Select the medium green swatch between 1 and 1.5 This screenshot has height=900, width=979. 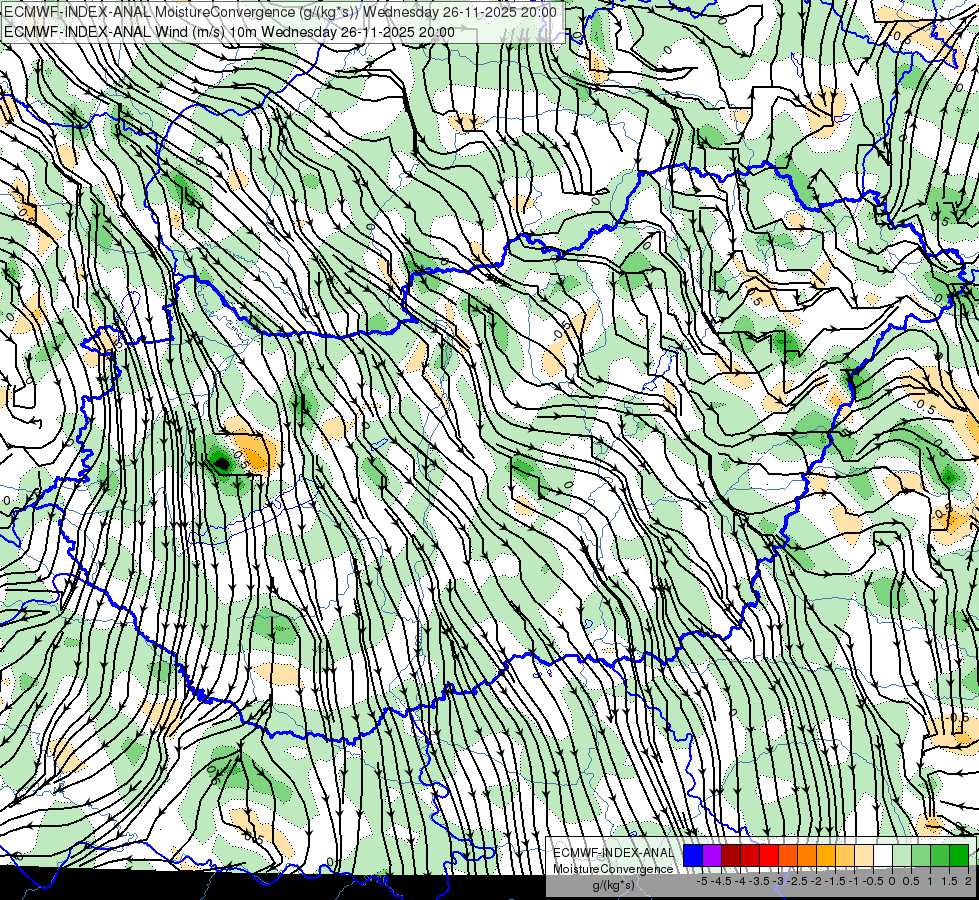coord(940,855)
